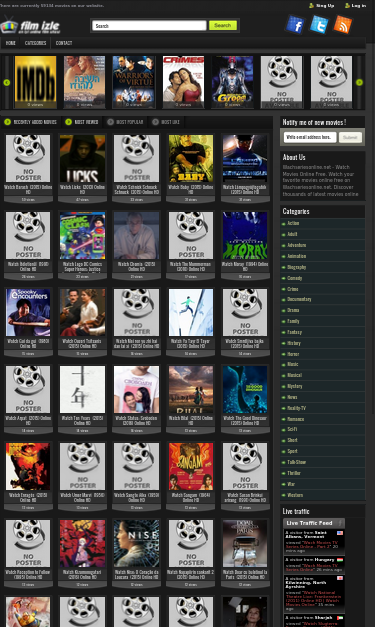Viewport: 375px width, 627px height.
Task: Open The Good Dinosaur movie poster
Action: (245, 389)
